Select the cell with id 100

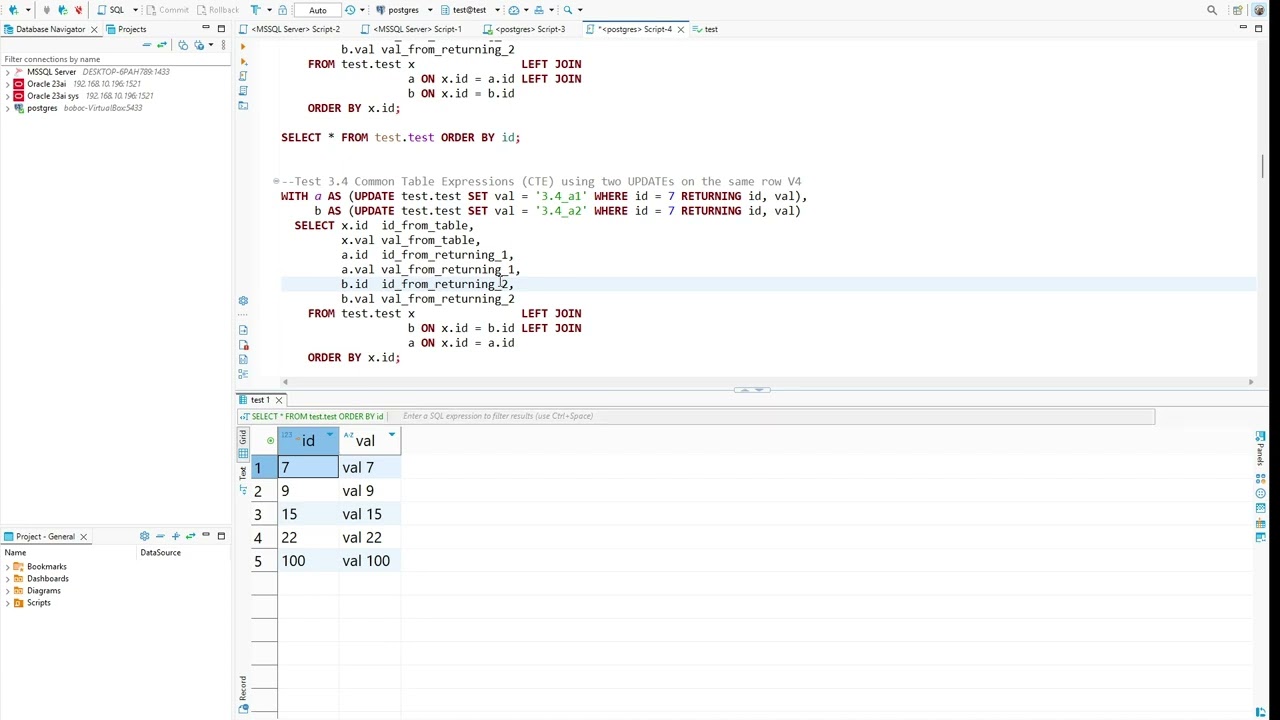(x=308, y=561)
